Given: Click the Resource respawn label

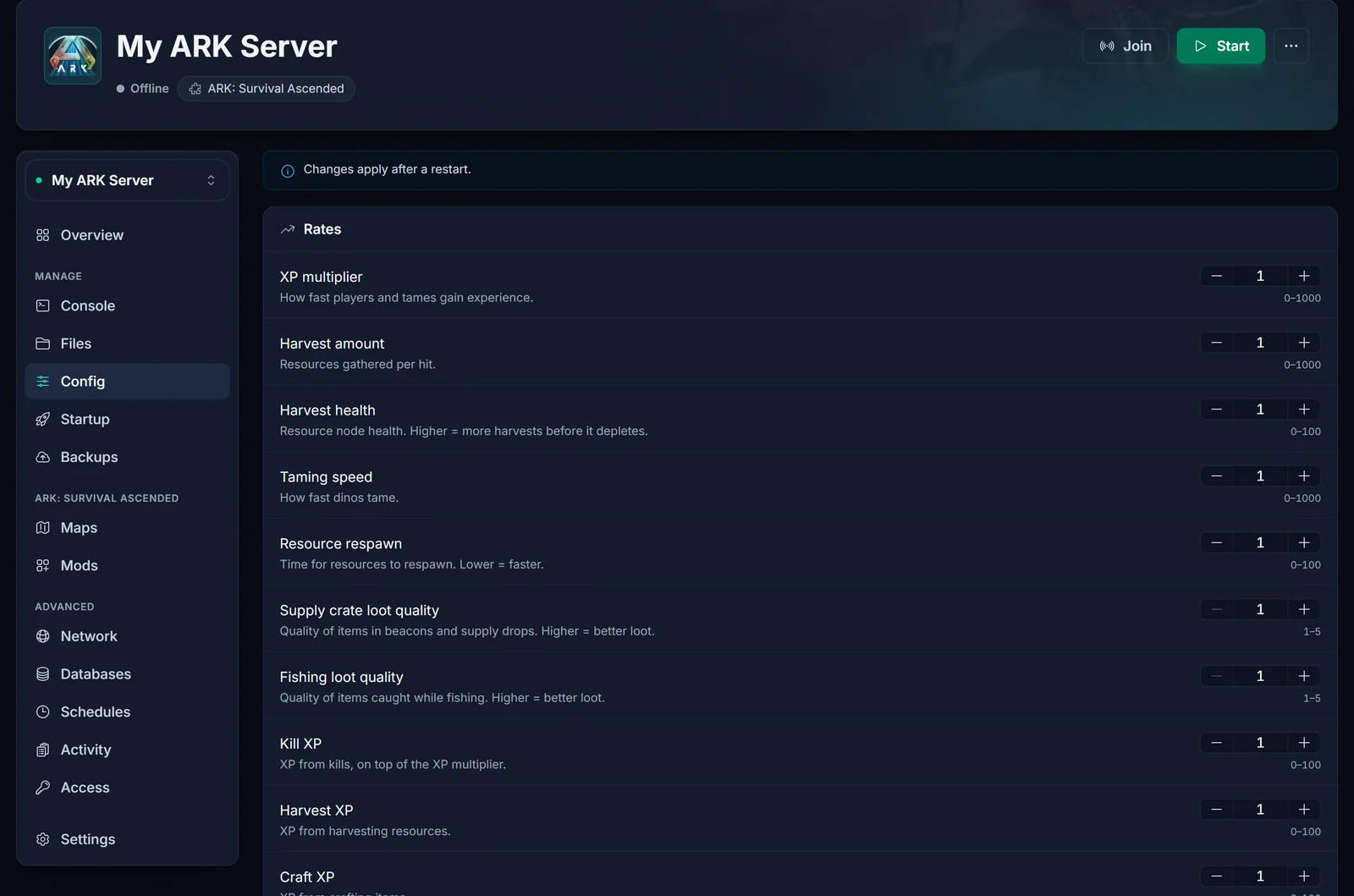Looking at the screenshot, I should click(341, 544).
